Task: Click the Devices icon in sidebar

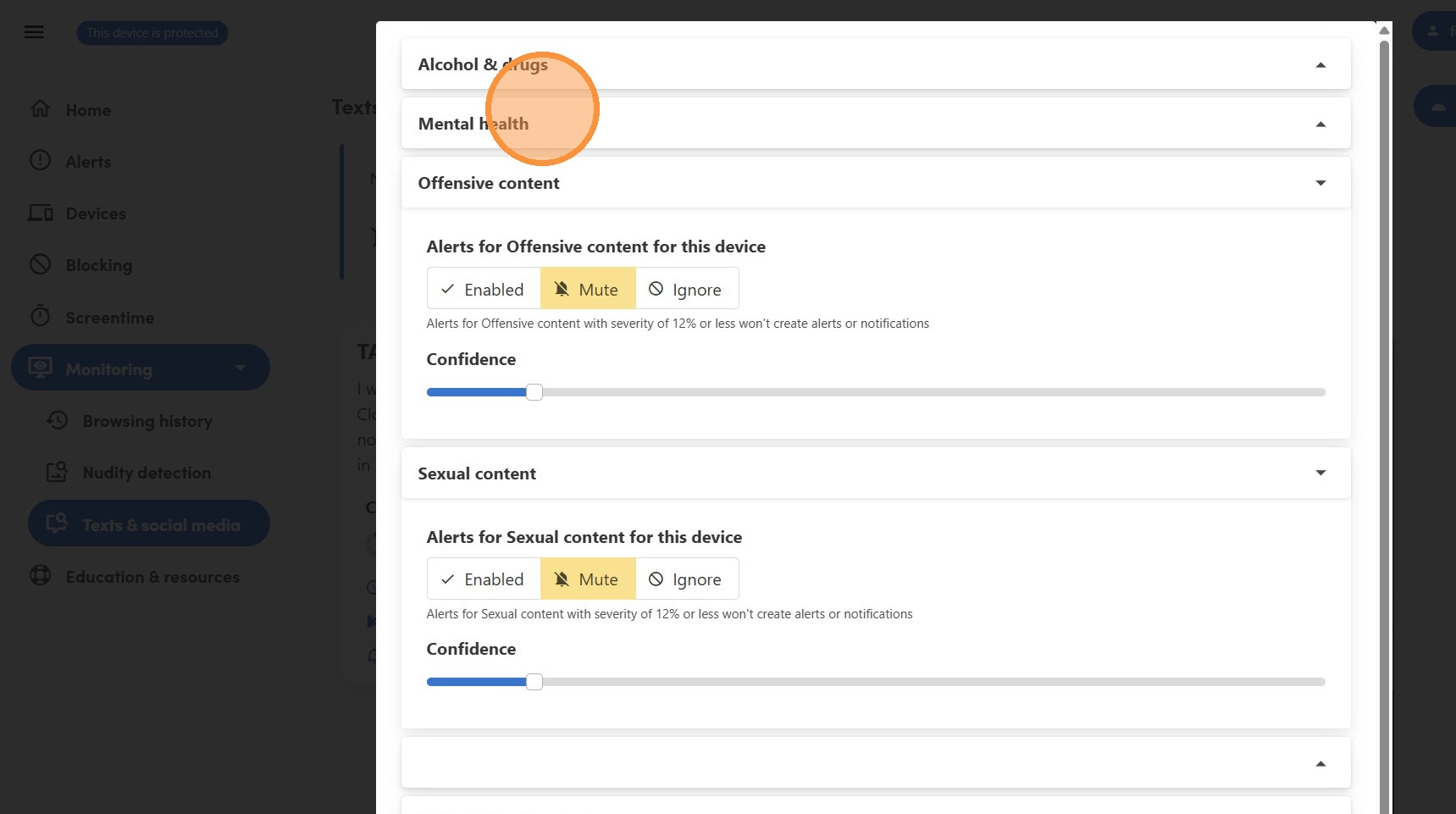Action: pyautogui.click(x=41, y=213)
